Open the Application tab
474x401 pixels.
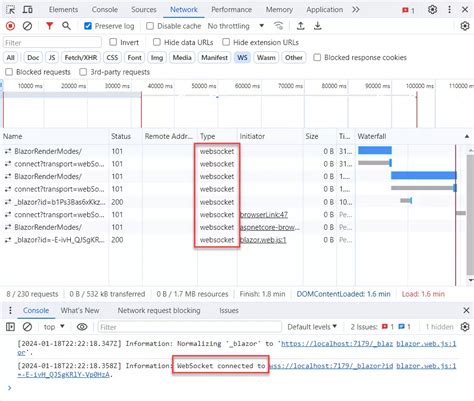click(324, 10)
